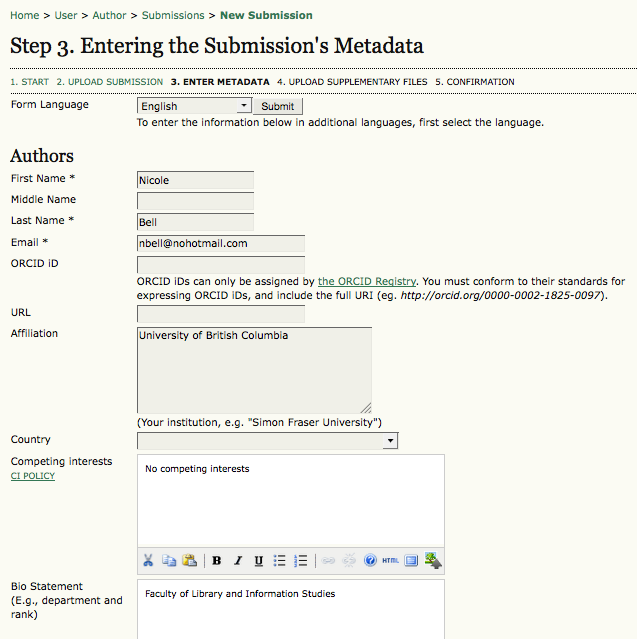The height and width of the screenshot is (639, 637).
Task: Toggle italic formatting in Competing interests editor
Action: tap(238, 561)
